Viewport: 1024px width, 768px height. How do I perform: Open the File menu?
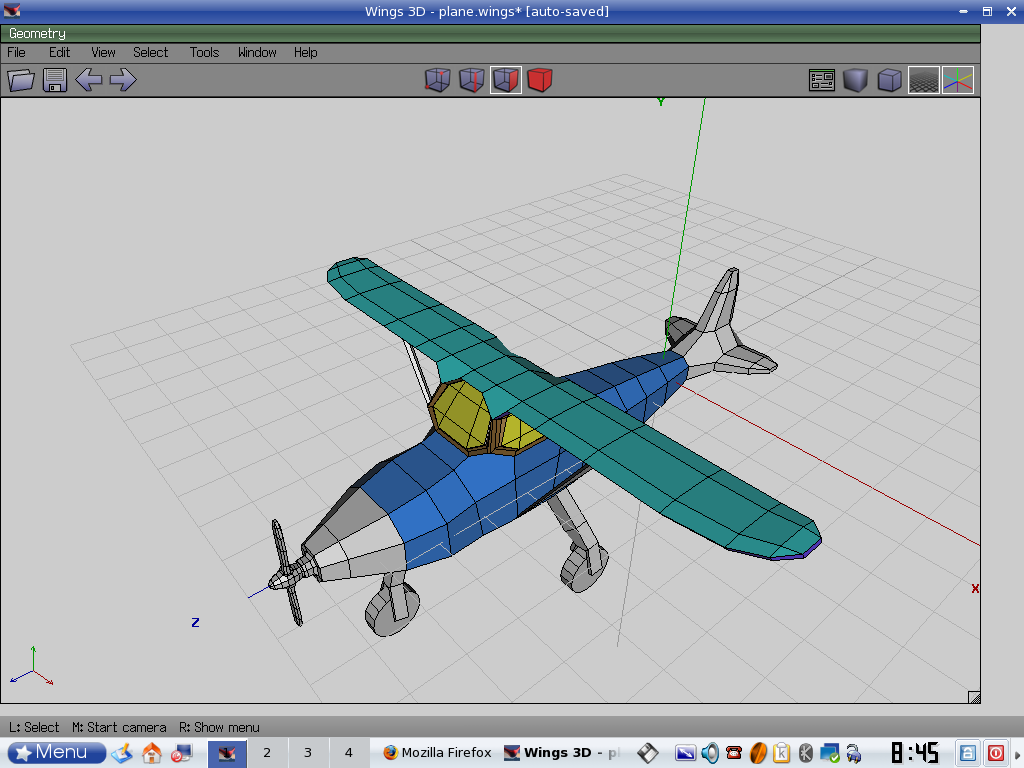[x=17, y=52]
